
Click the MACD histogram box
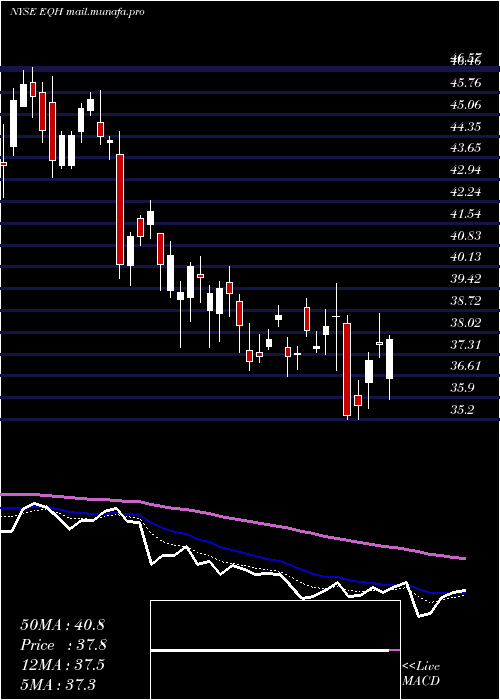pyautogui.click(x=275, y=650)
